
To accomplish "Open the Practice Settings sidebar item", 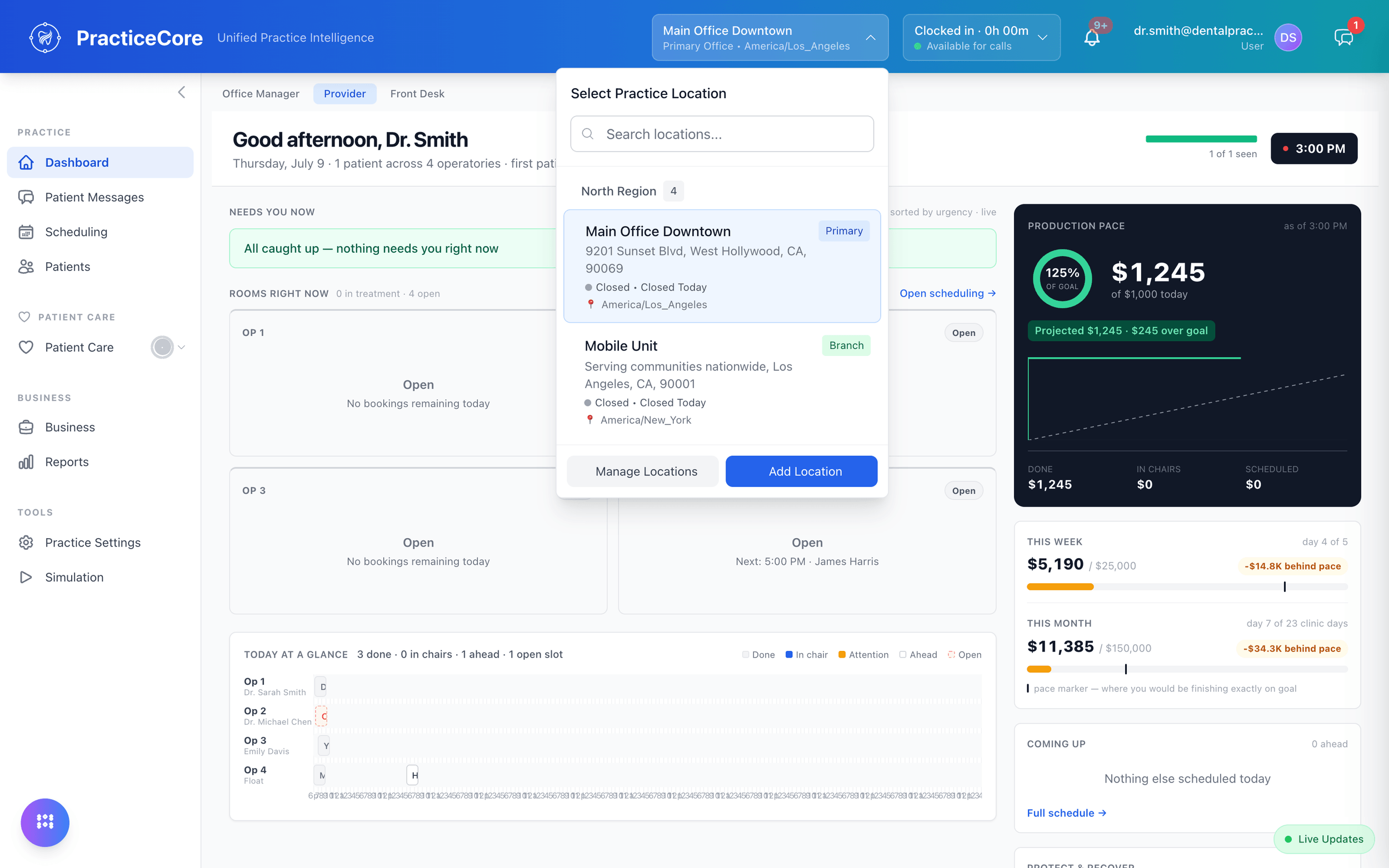I will (100, 543).
